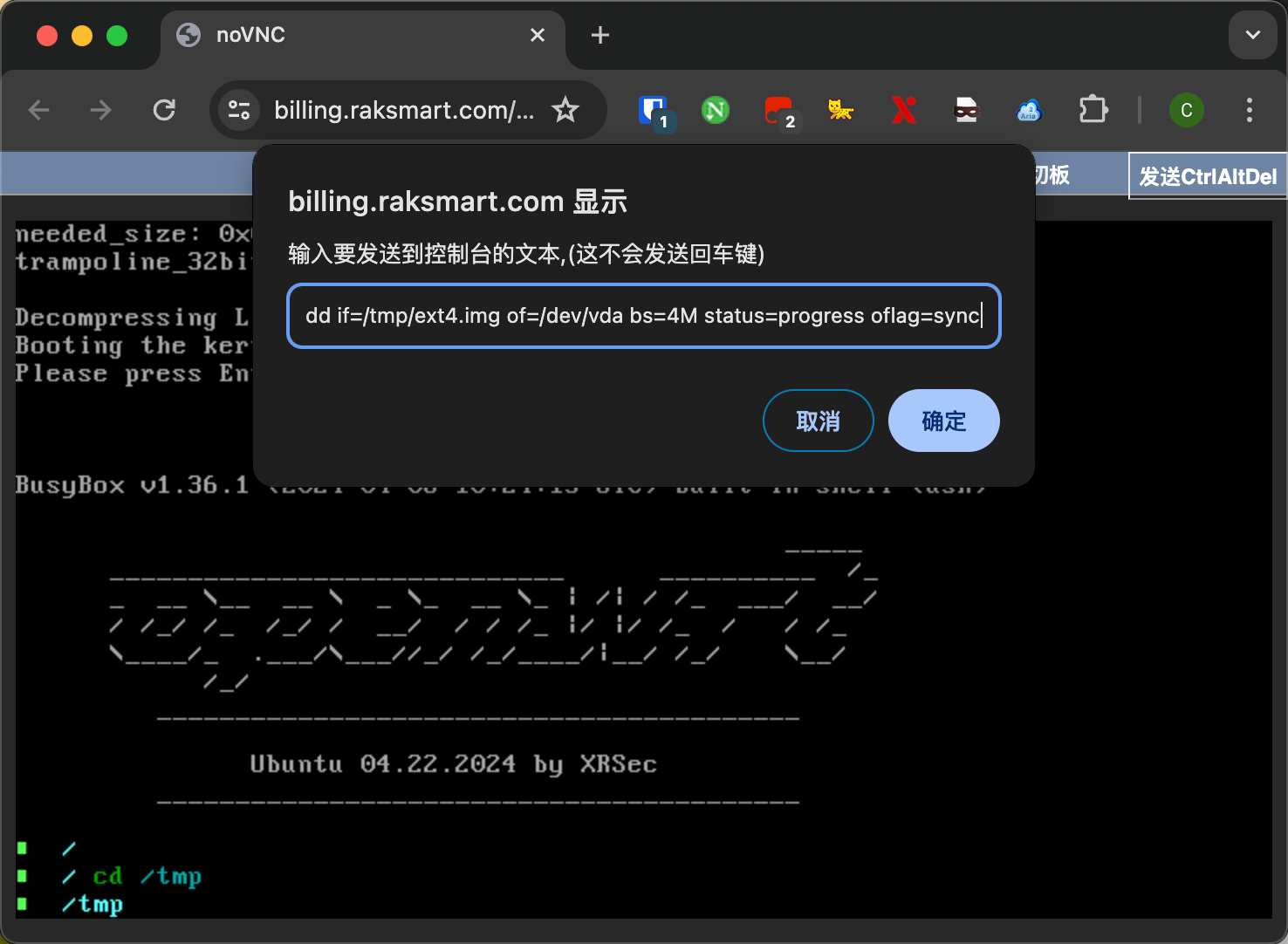This screenshot has height=944, width=1288.
Task: Open the red X extension
Action: pyautogui.click(x=904, y=110)
